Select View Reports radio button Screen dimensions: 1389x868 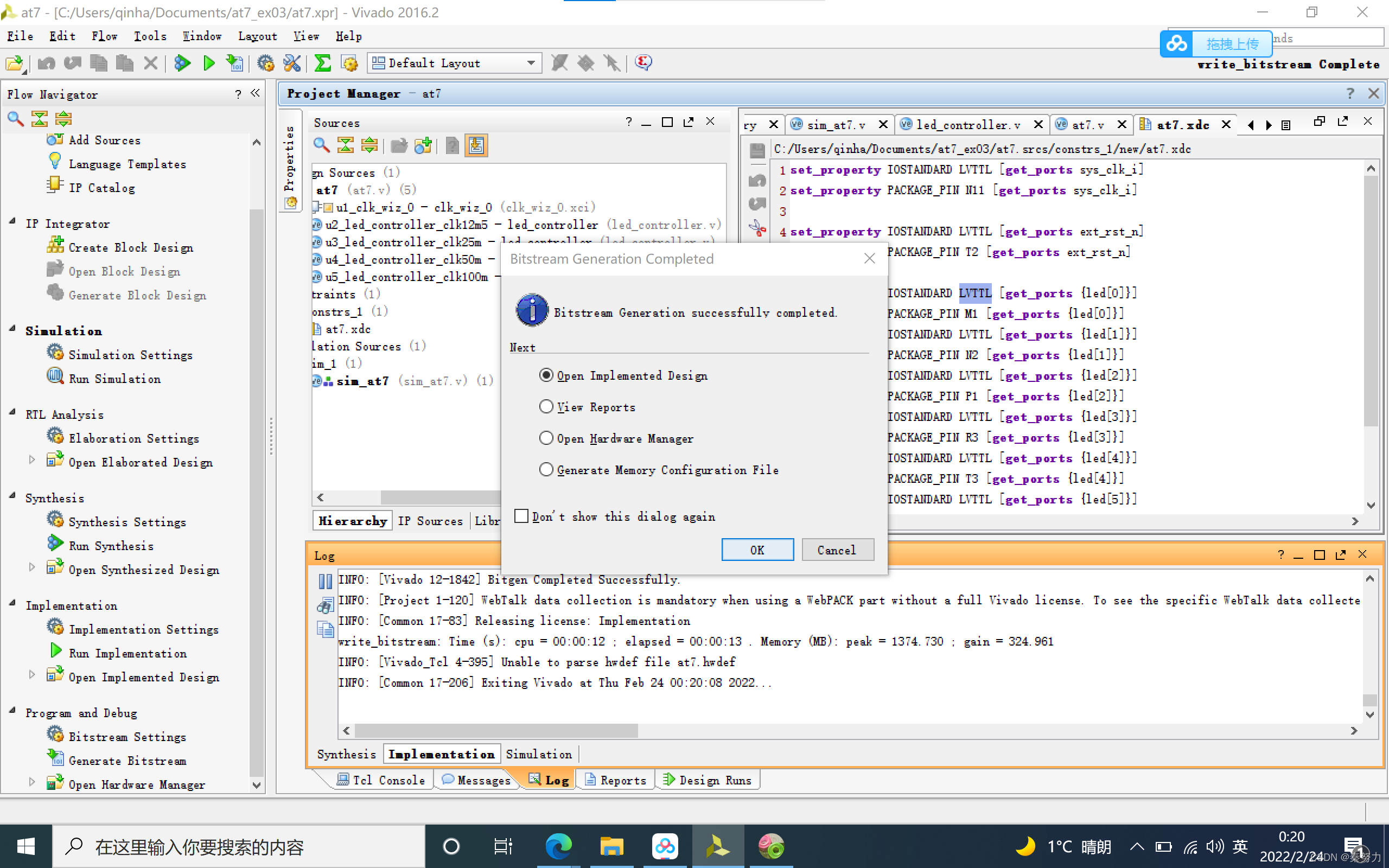(546, 406)
